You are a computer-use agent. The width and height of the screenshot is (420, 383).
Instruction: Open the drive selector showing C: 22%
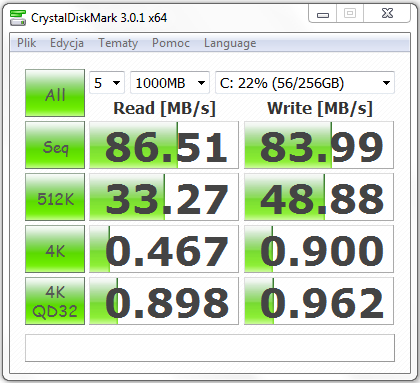click(305, 83)
